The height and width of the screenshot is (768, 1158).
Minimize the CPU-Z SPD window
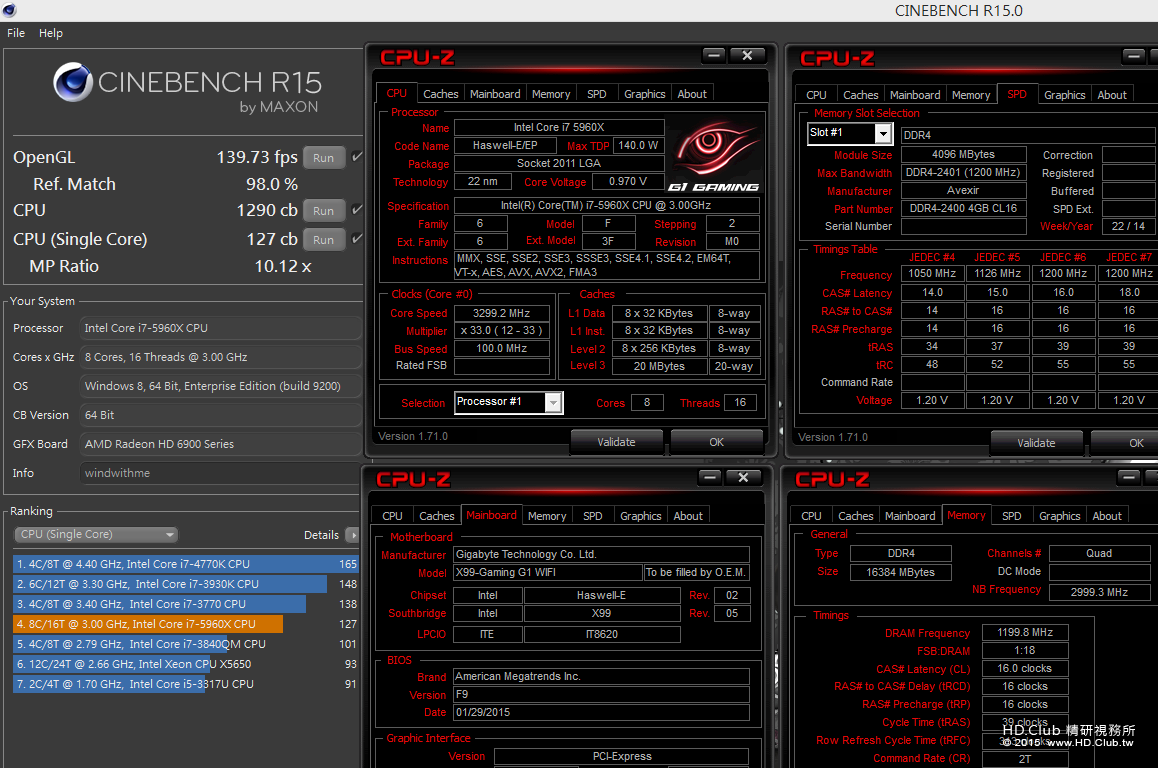click(x=1134, y=56)
